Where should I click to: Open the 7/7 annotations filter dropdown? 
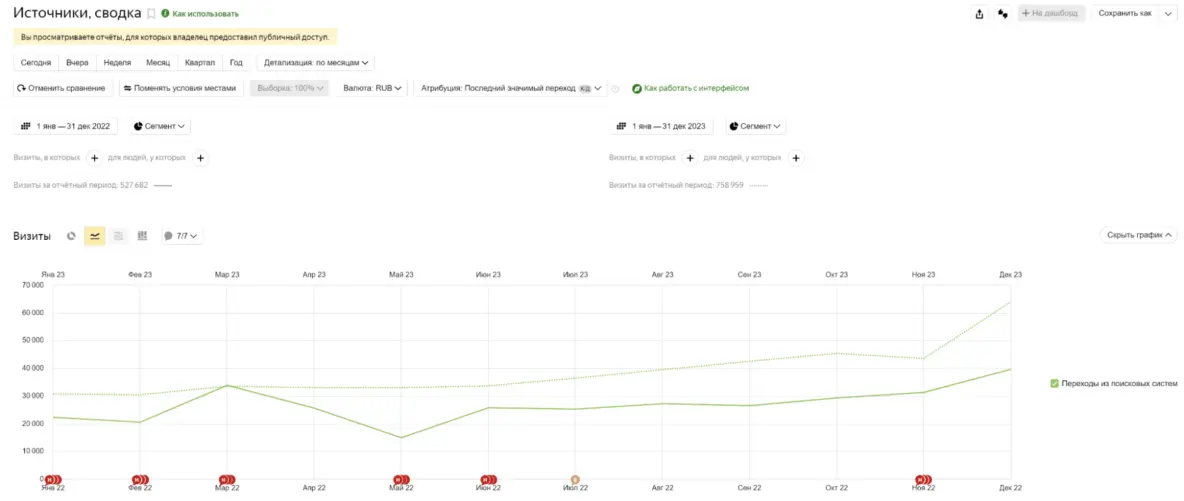coord(181,236)
